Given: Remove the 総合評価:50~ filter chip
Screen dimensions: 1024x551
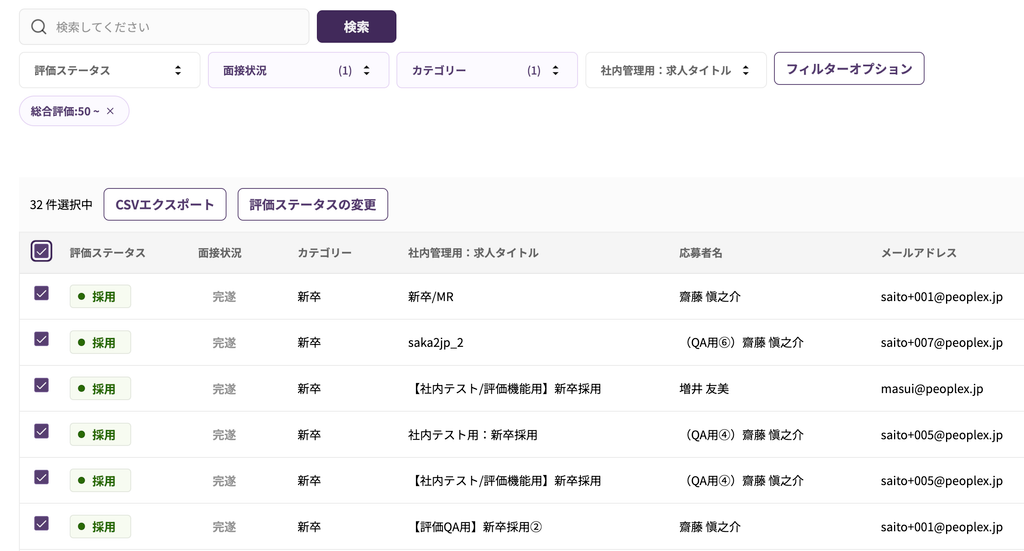Looking at the screenshot, I should tap(110, 111).
